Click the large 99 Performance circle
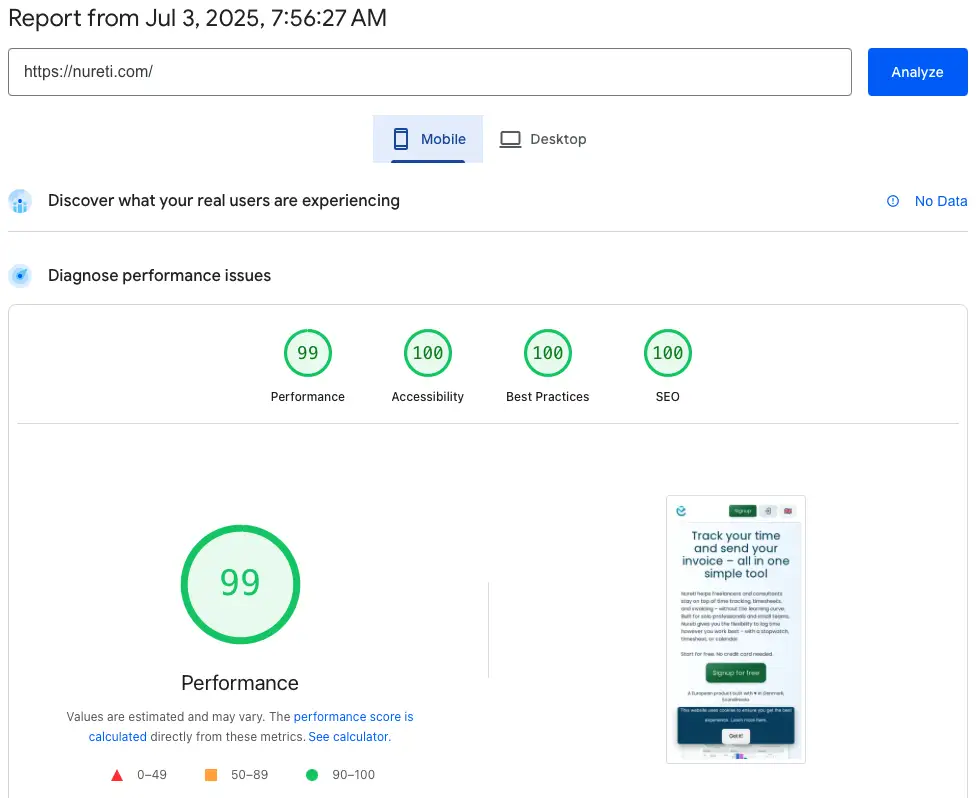 tap(240, 584)
